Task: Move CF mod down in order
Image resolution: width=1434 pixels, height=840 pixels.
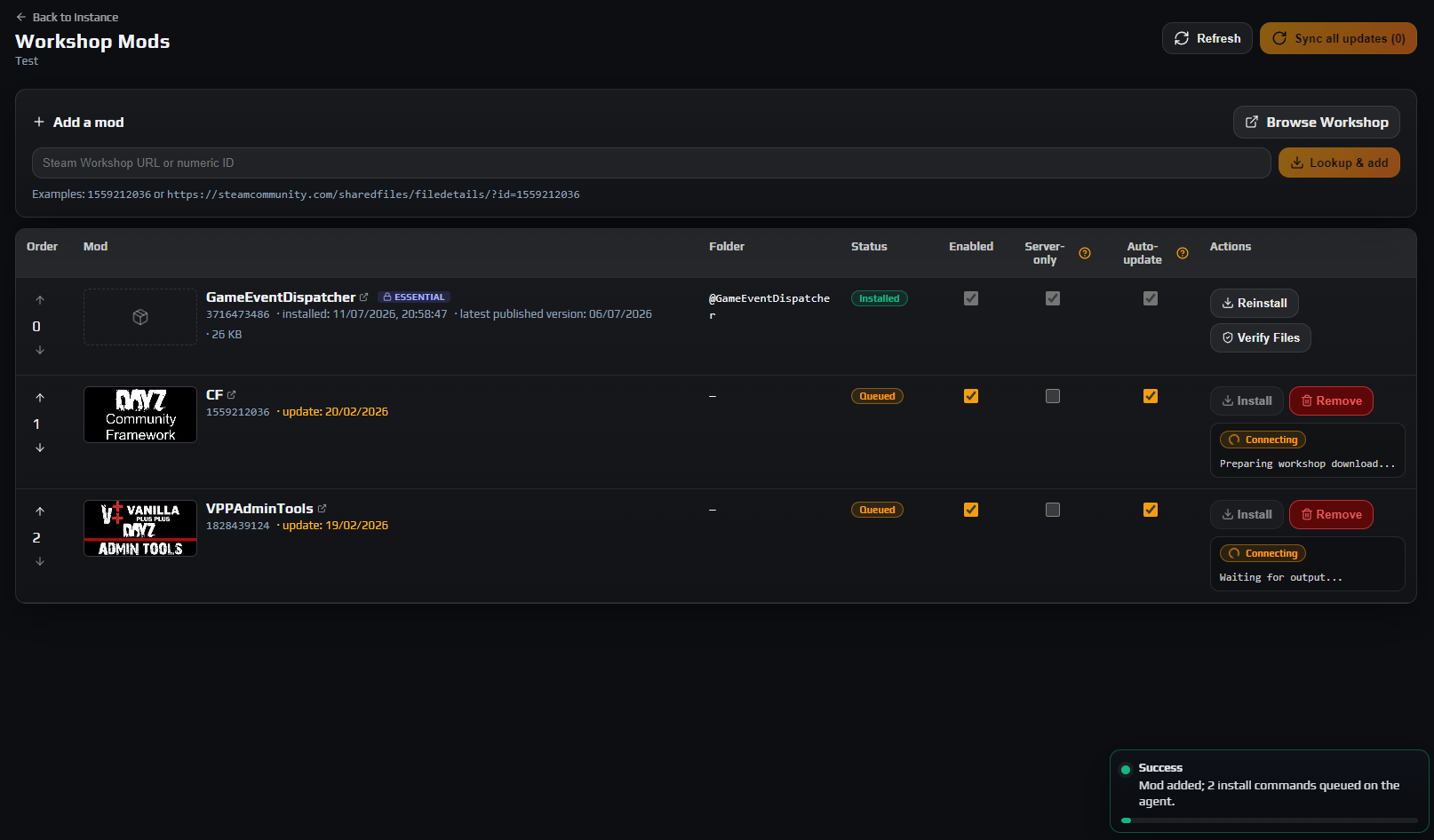Action: coord(40,448)
